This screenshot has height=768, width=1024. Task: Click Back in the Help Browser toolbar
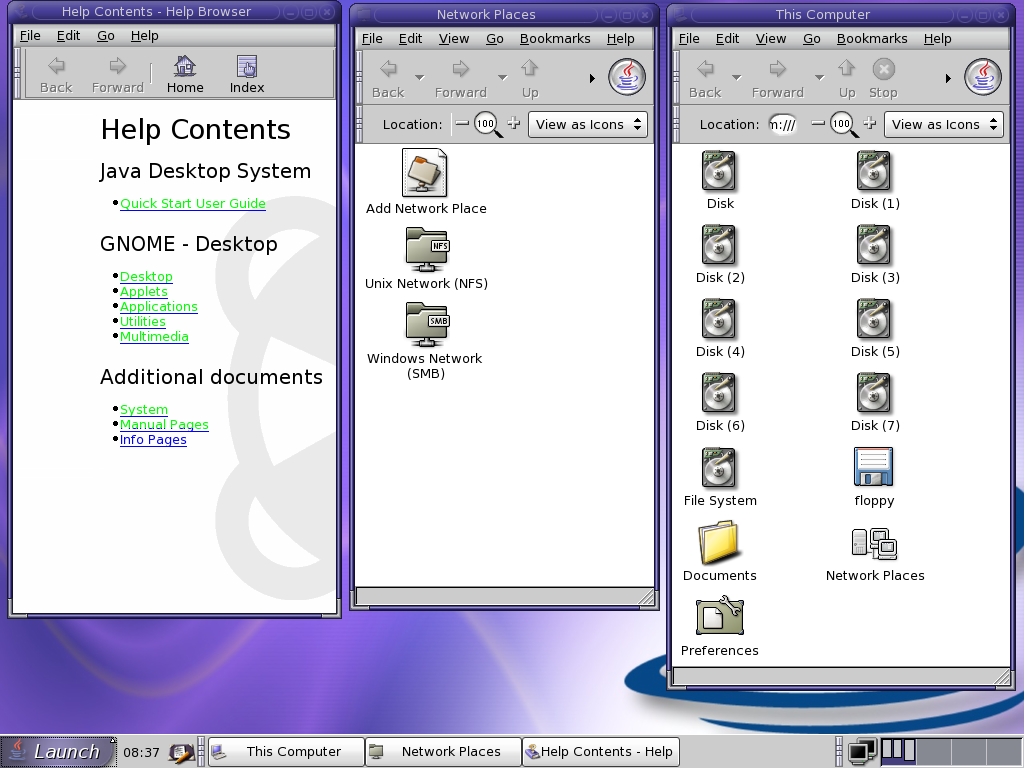[x=56, y=74]
